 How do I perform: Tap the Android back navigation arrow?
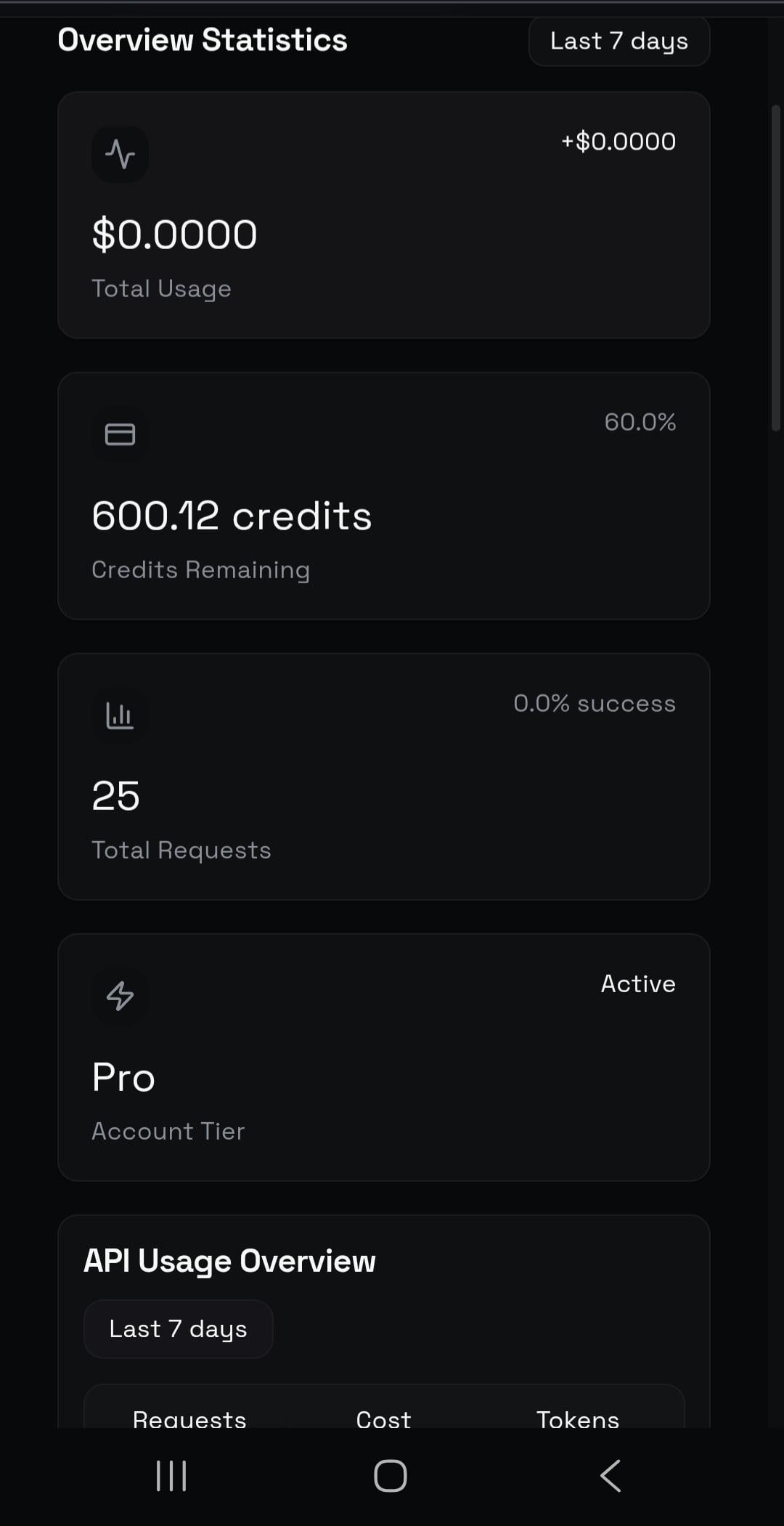pos(611,1476)
